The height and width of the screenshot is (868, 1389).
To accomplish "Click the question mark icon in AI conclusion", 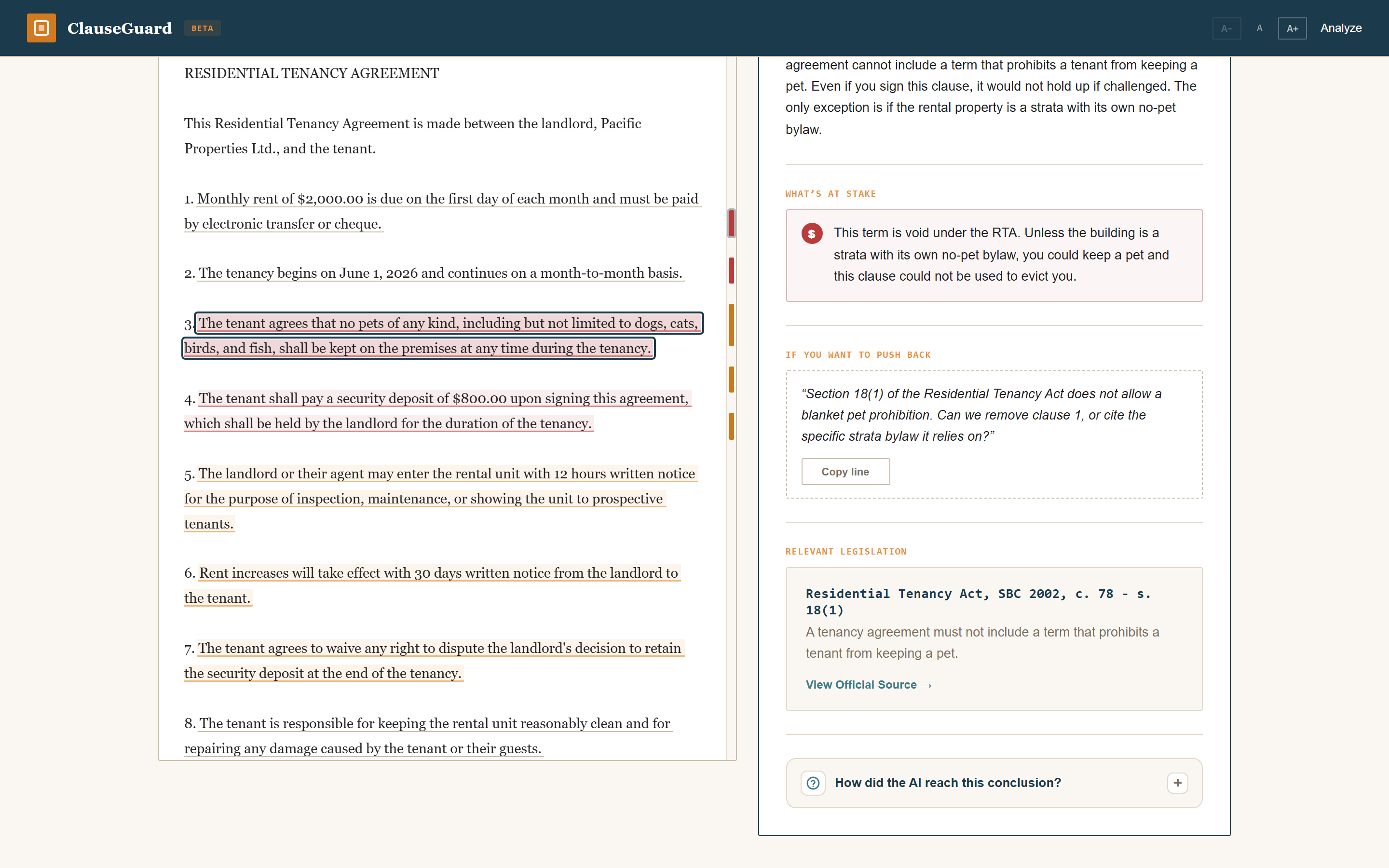I will tap(813, 783).
